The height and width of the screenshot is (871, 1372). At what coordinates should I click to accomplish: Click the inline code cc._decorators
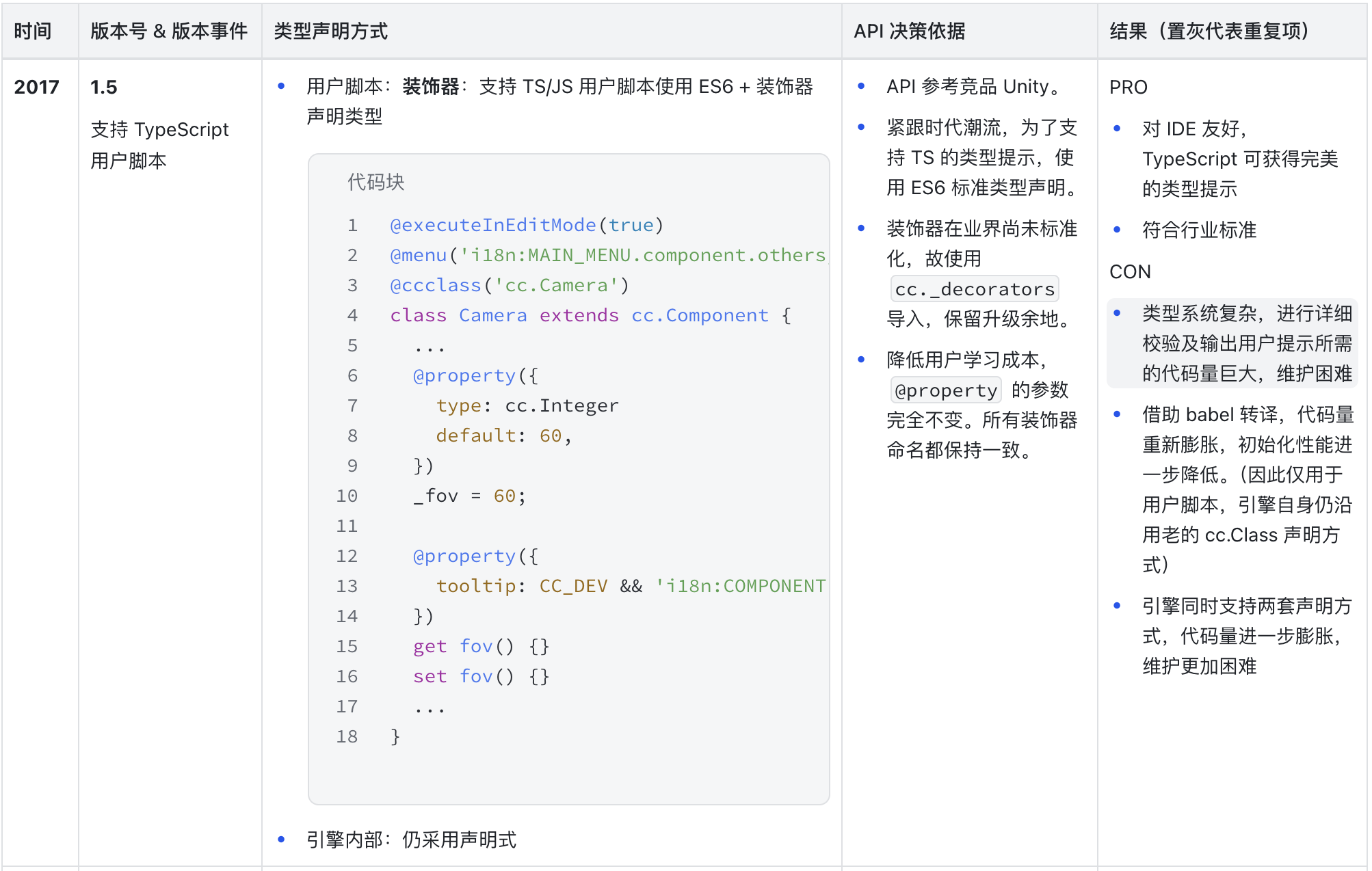pyautogui.click(x=975, y=289)
